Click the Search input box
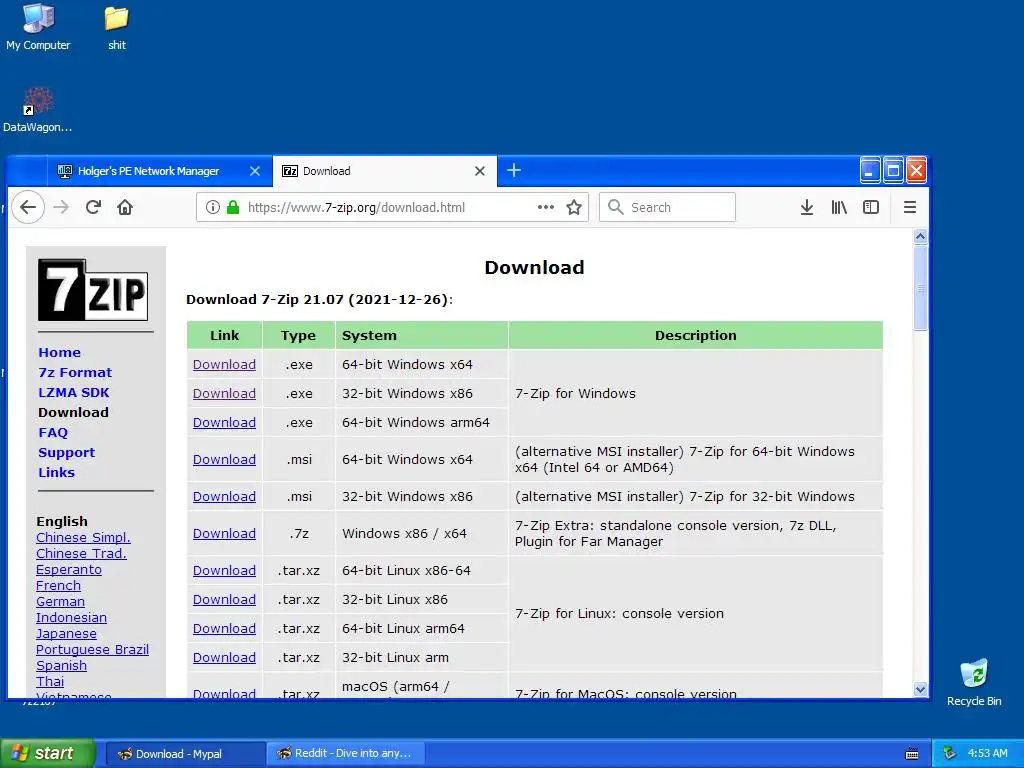This screenshot has height=768, width=1024. coord(667,207)
